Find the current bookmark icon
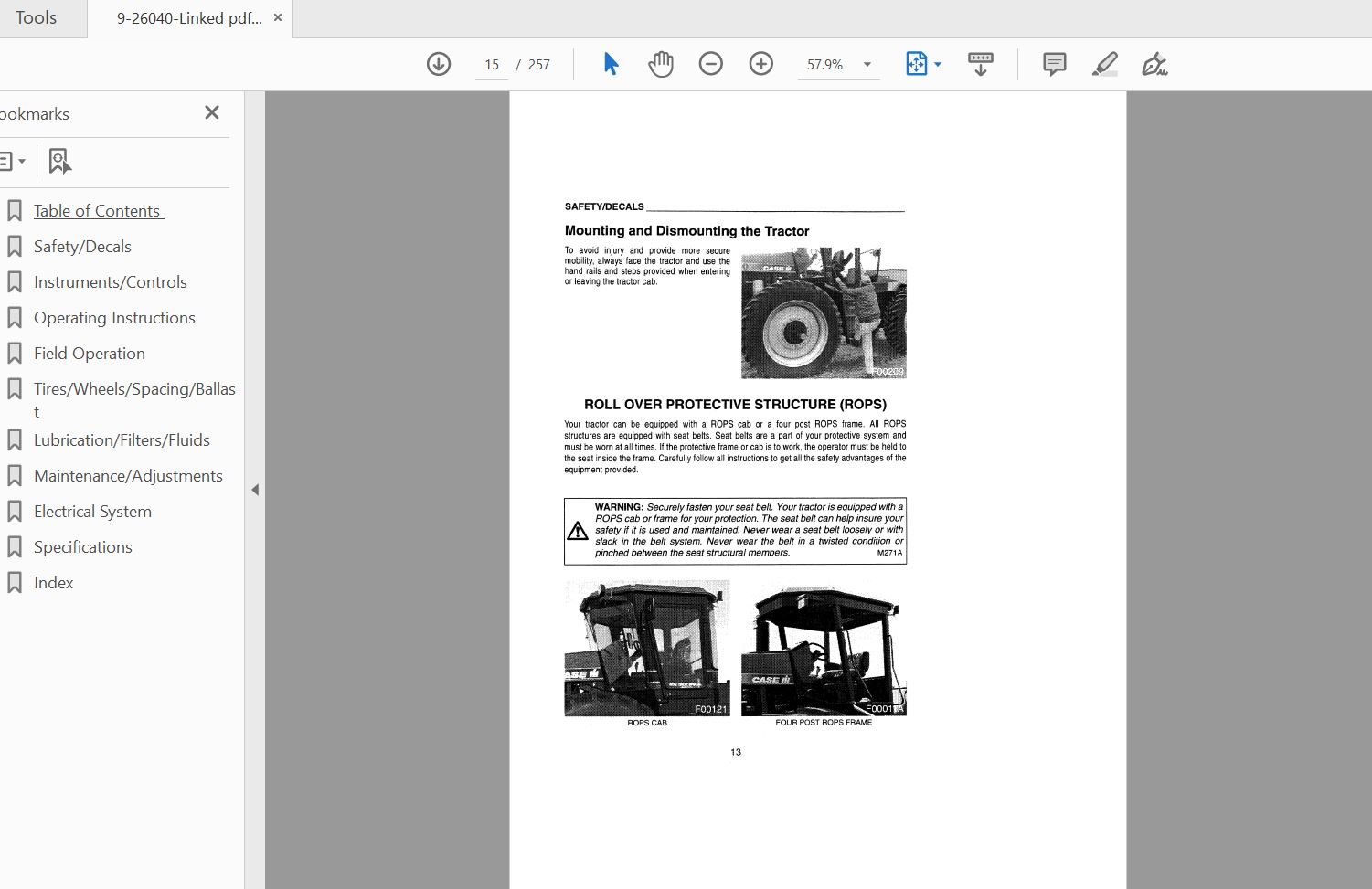Image resolution: width=1372 pixels, height=889 pixels. (x=59, y=160)
